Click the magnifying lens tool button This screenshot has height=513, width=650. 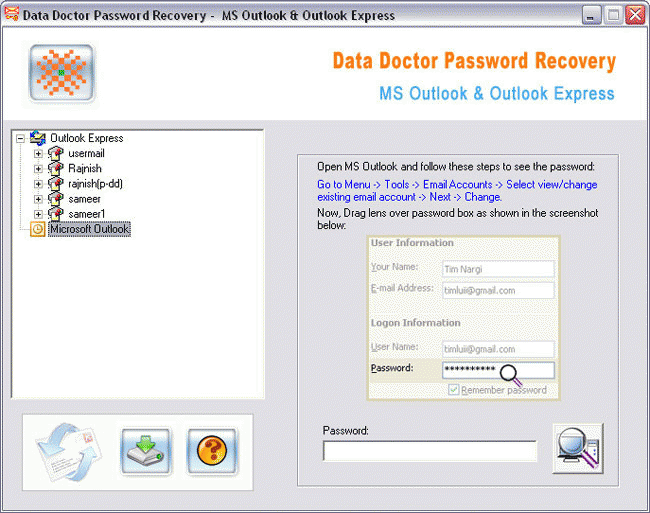tap(578, 448)
